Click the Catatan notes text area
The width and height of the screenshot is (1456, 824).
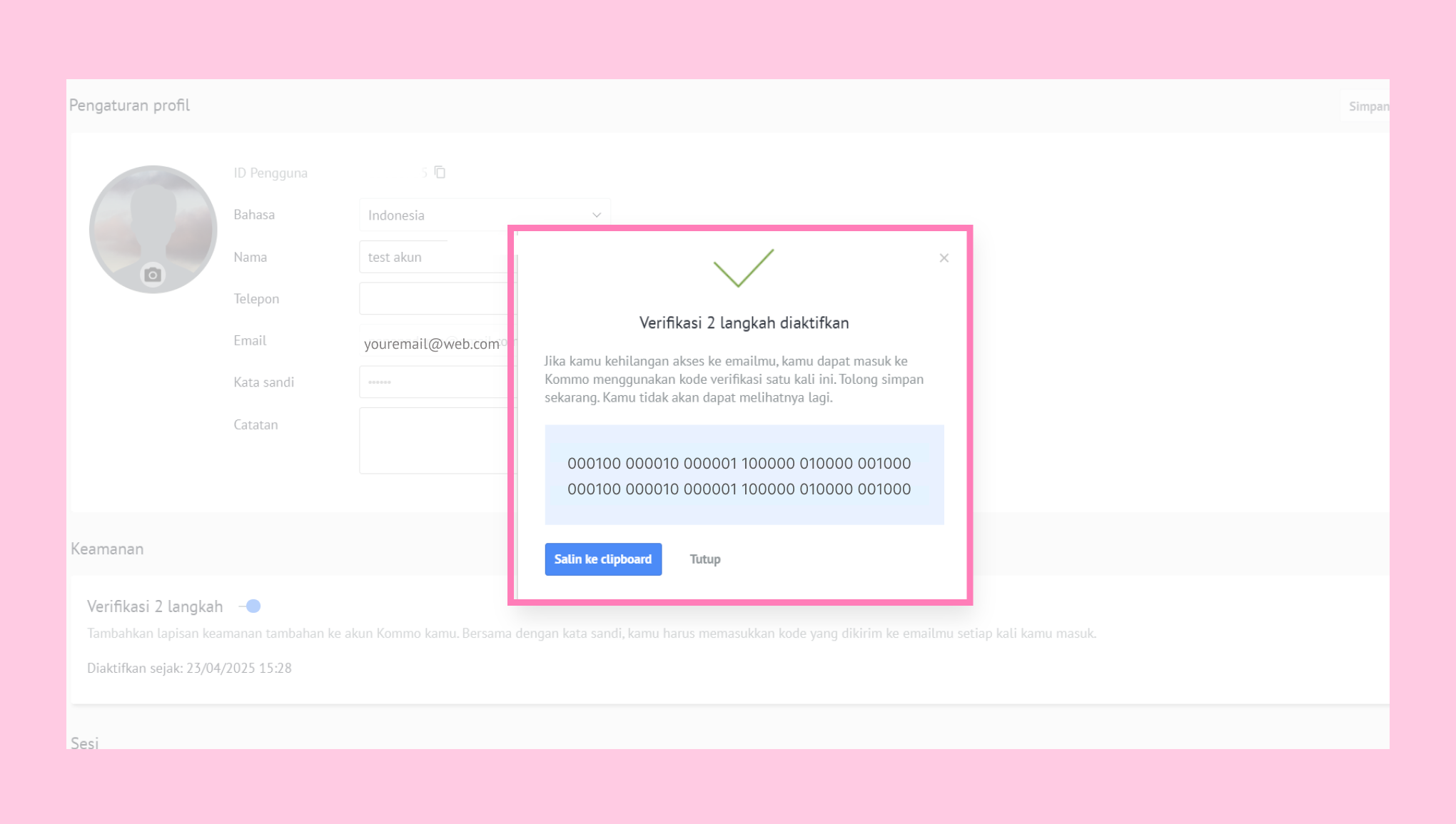pyautogui.click(x=435, y=440)
